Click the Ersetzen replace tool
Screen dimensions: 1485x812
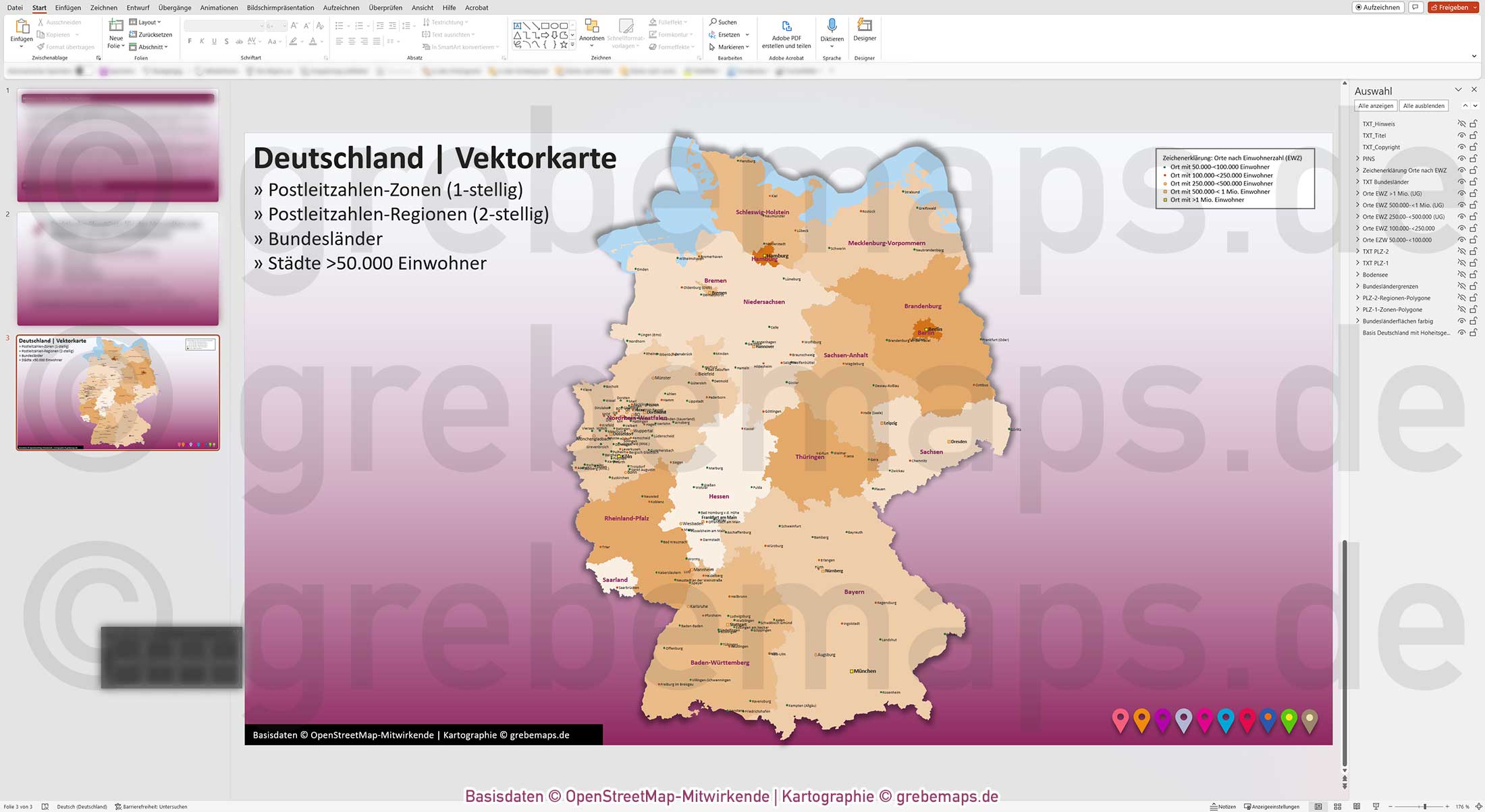pyautogui.click(x=726, y=34)
